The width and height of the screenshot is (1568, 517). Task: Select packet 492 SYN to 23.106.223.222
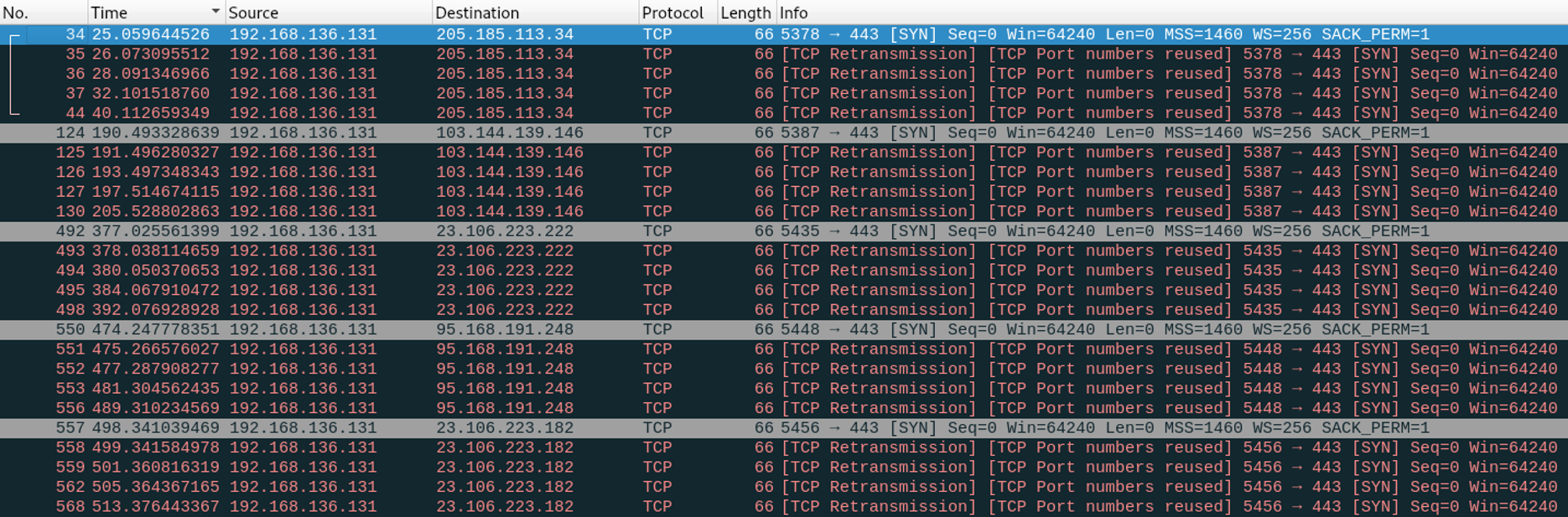[x=784, y=231]
